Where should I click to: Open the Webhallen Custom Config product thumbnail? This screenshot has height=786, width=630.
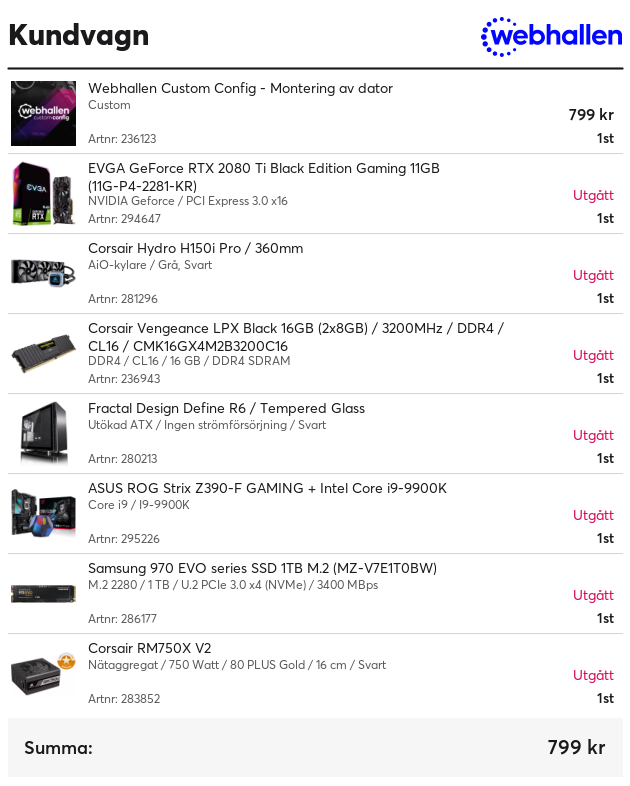pyautogui.click(x=44, y=113)
